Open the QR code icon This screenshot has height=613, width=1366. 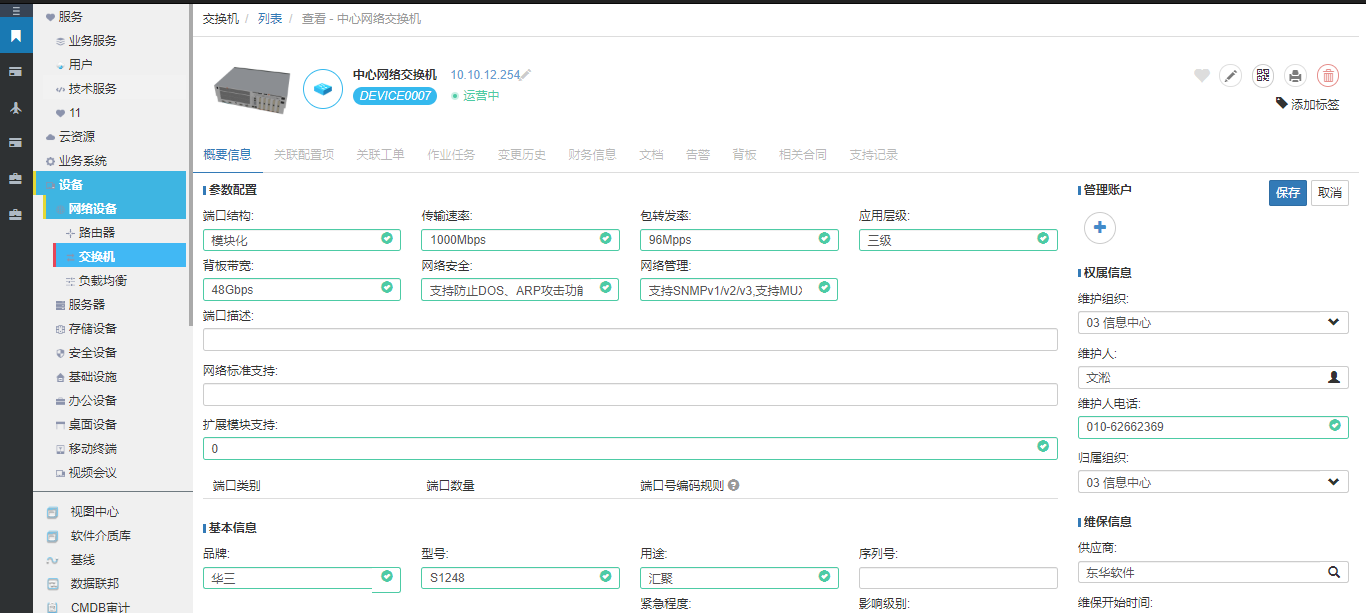click(1263, 75)
